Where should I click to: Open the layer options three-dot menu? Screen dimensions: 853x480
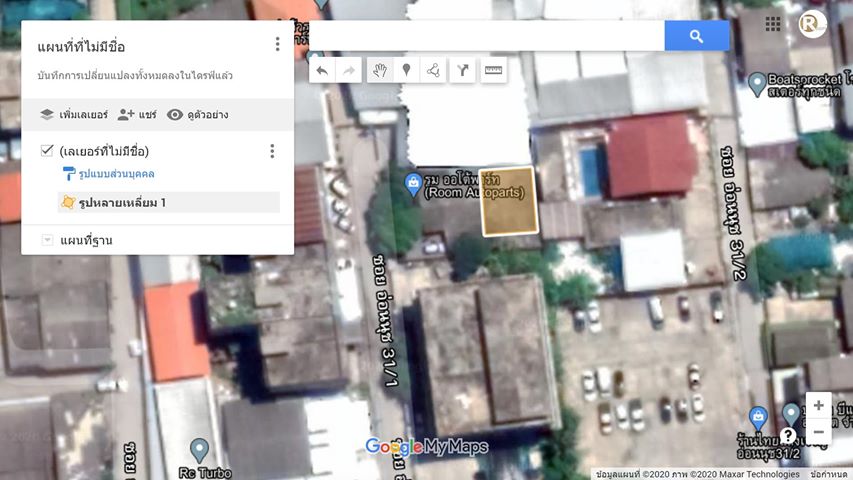(271, 151)
